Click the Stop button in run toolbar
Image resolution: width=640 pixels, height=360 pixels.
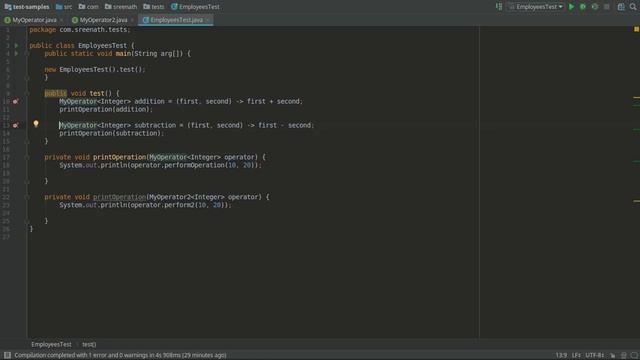coord(607,7)
